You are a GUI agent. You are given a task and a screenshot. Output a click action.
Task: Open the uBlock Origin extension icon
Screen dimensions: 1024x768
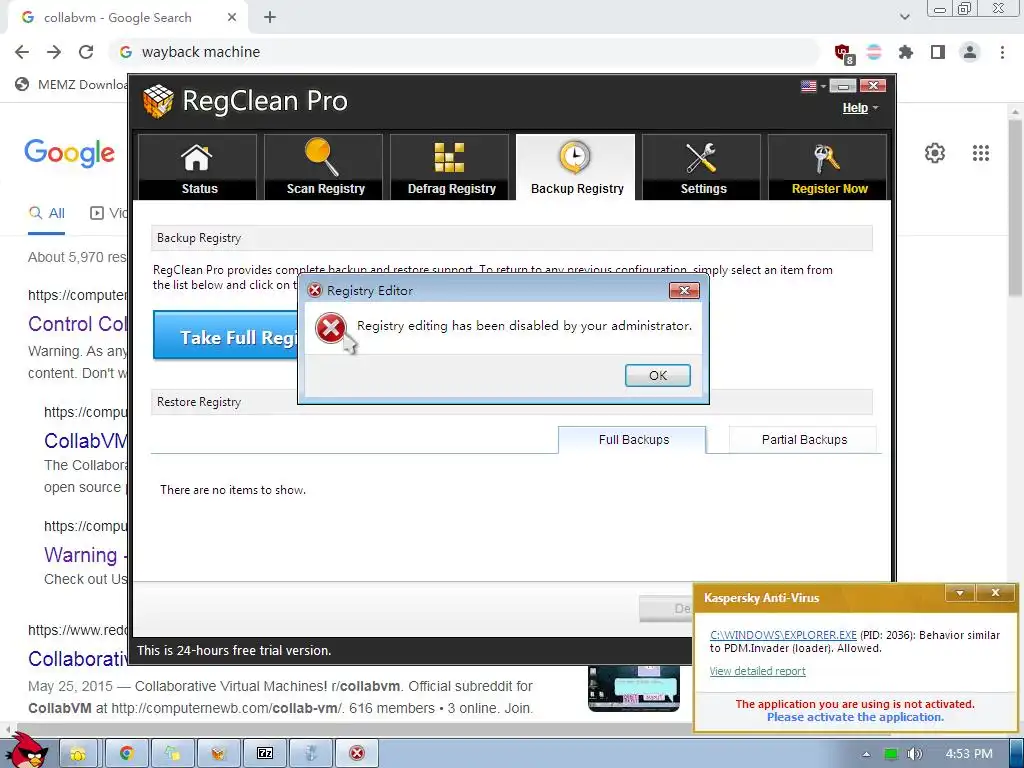[x=844, y=53]
